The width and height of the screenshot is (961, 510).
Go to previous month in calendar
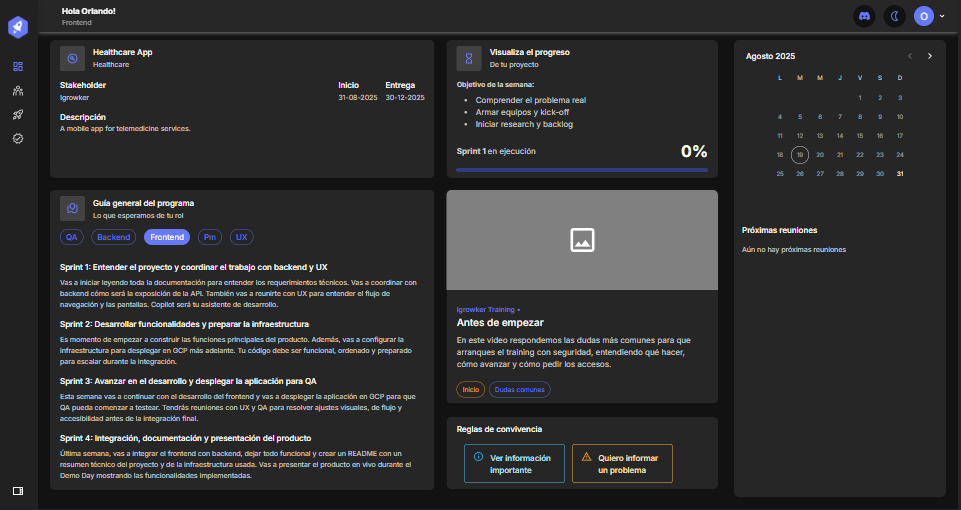pos(910,56)
